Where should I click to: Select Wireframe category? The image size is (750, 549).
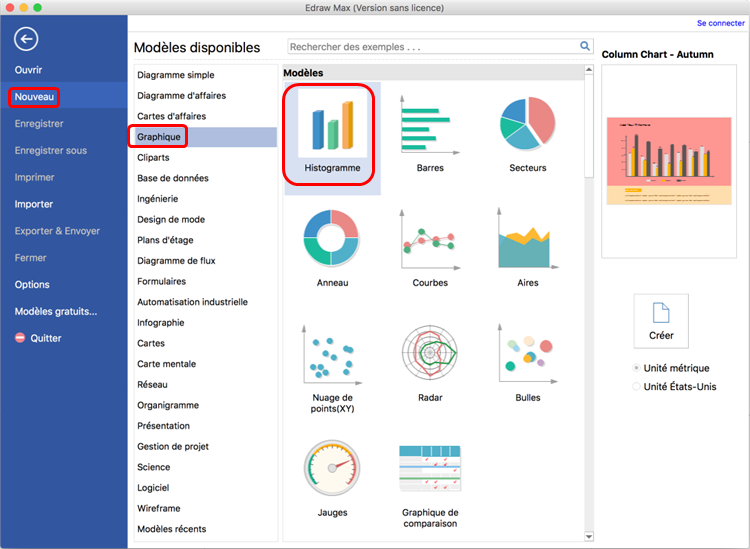[x=159, y=508]
